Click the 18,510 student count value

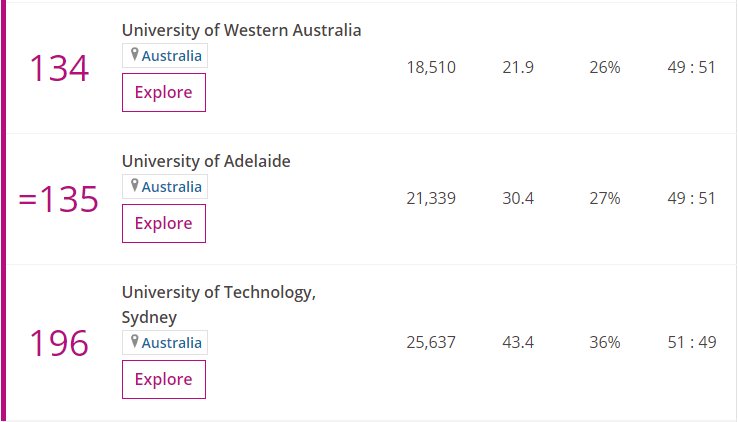coord(431,68)
